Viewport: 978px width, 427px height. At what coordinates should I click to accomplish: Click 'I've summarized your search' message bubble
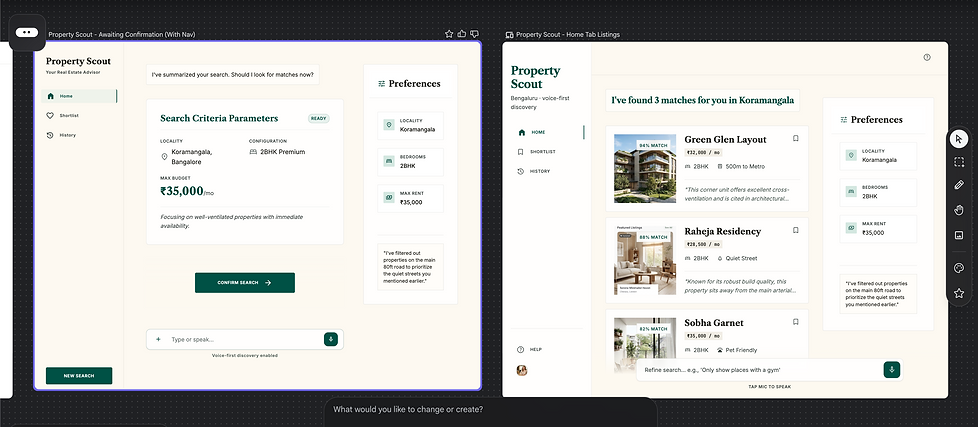pyautogui.click(x=233, y=75)
